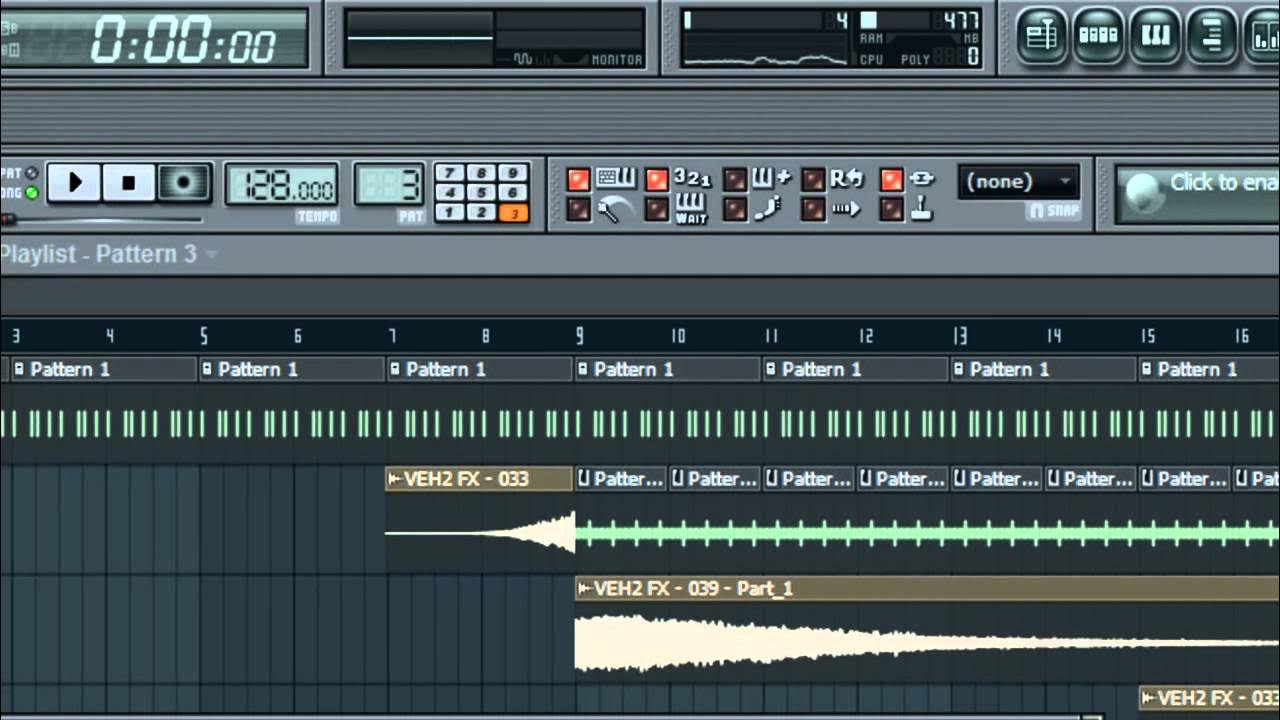This screenshot has width=1280, height=720.
Task: Select the bottom VEH2 FX - 033 clip at bar 15
Action: 1210,697
